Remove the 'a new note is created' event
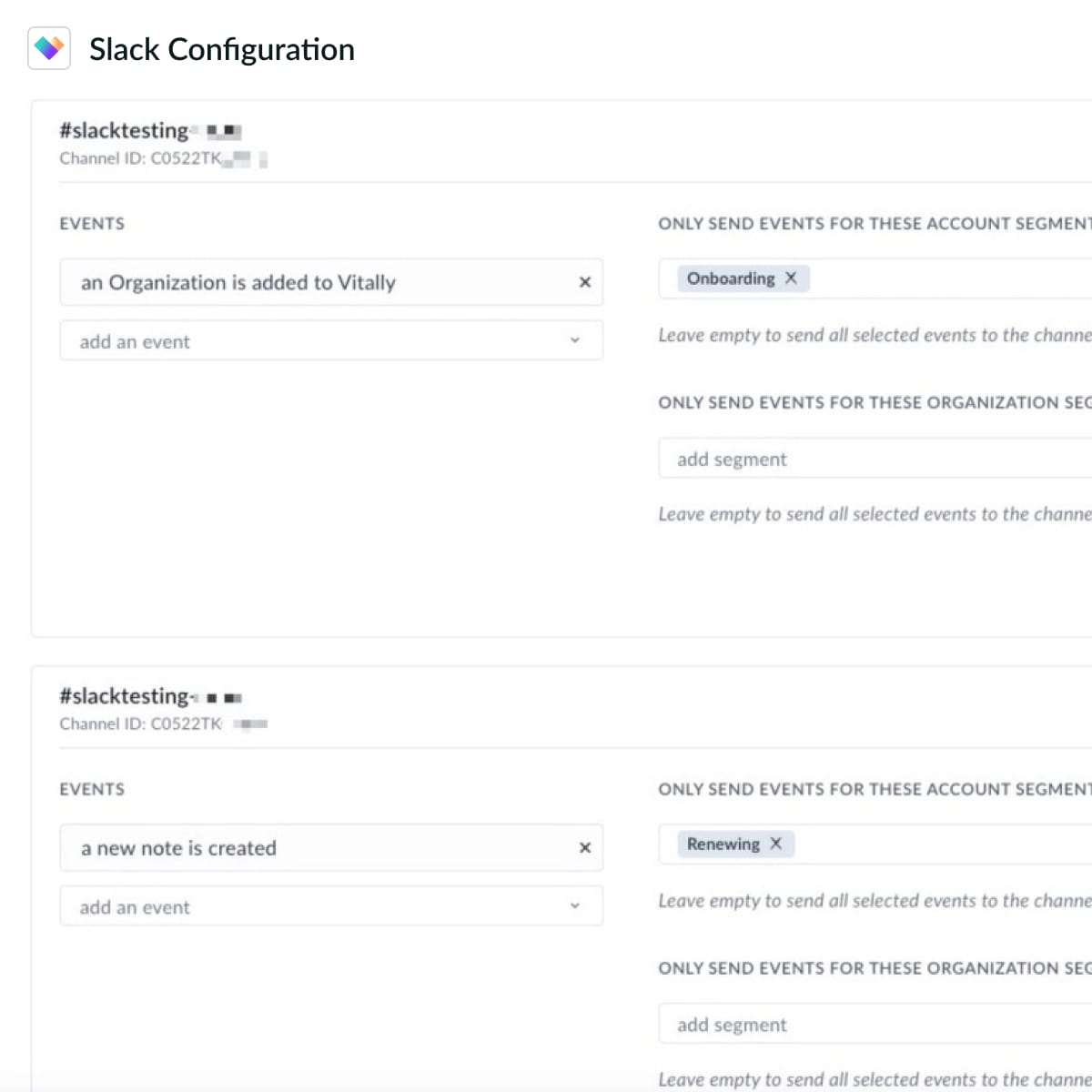The height and width of the screenshot is (1092, 1092). pyautogui.click(x=585, y=848)
